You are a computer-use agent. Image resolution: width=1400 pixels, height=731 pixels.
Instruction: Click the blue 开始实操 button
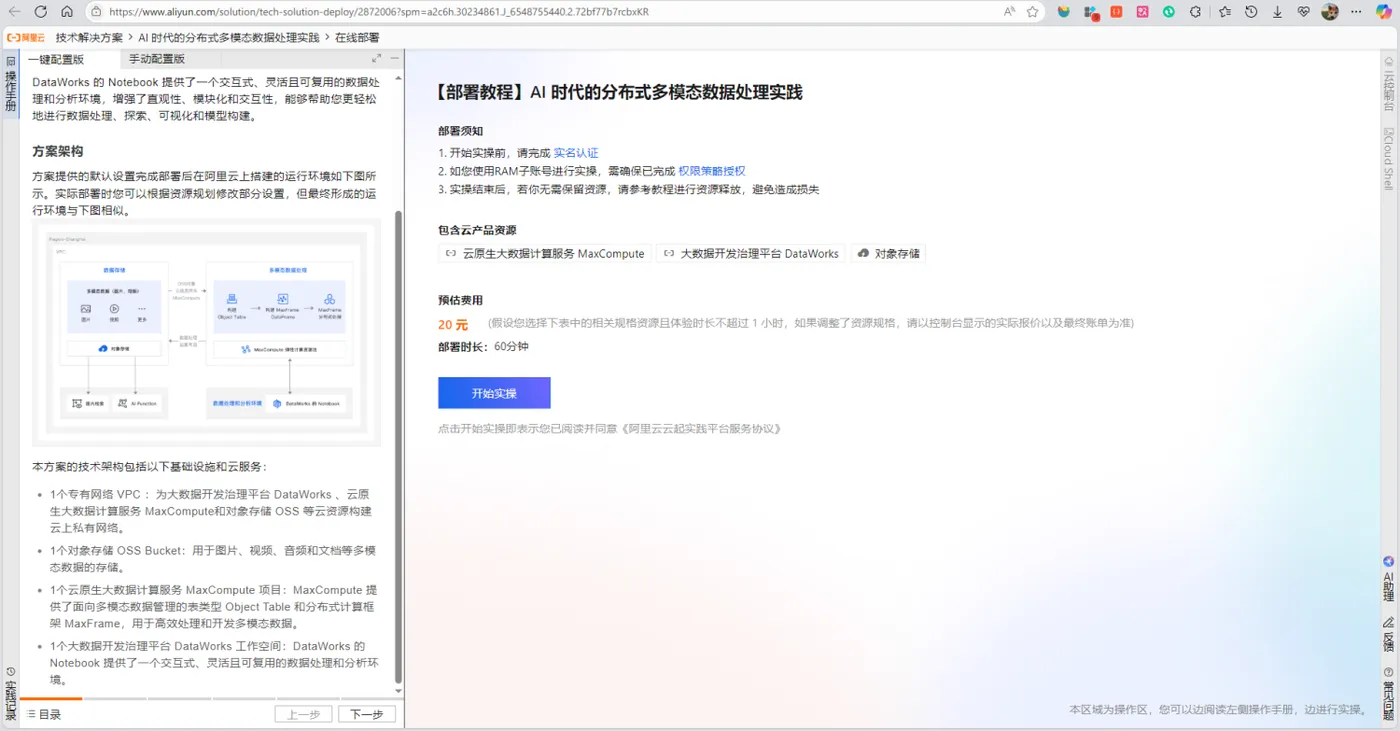494,393
